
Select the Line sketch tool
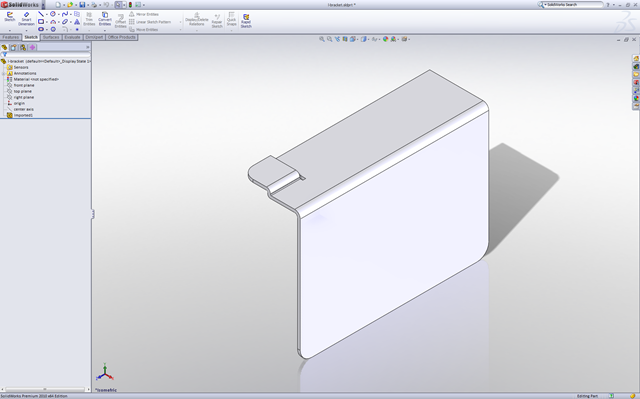(x=41, y=14)
